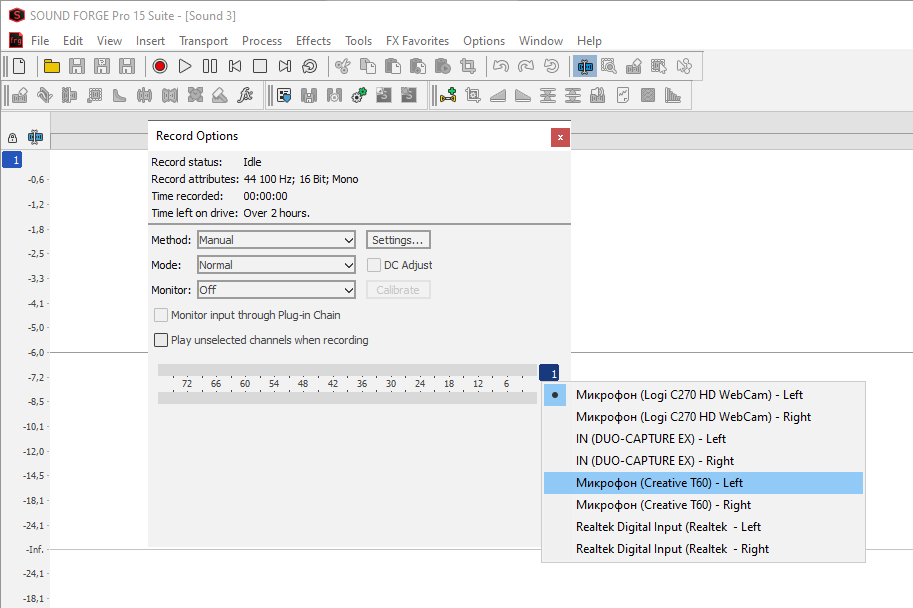Screen dimensions: 913x608
Task: Click the edit tool icon beside the lock
Action: point(35,137)
